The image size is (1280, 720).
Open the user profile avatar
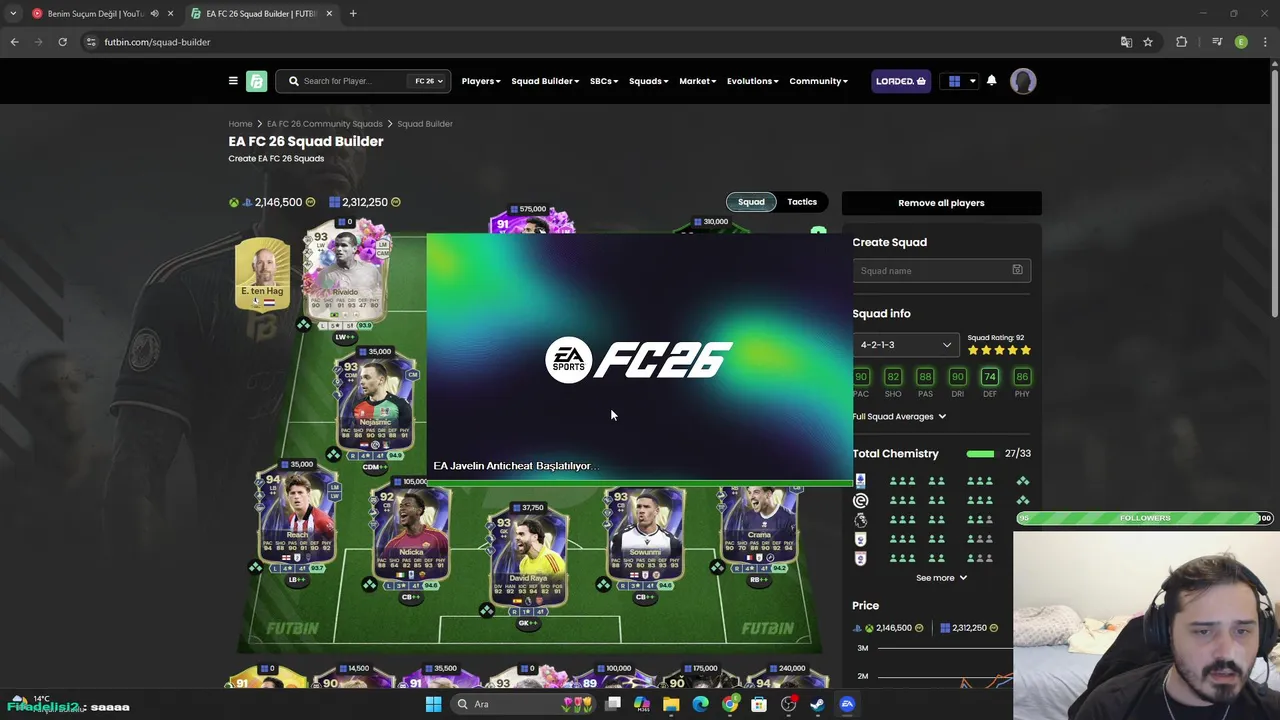[1023, 81]
